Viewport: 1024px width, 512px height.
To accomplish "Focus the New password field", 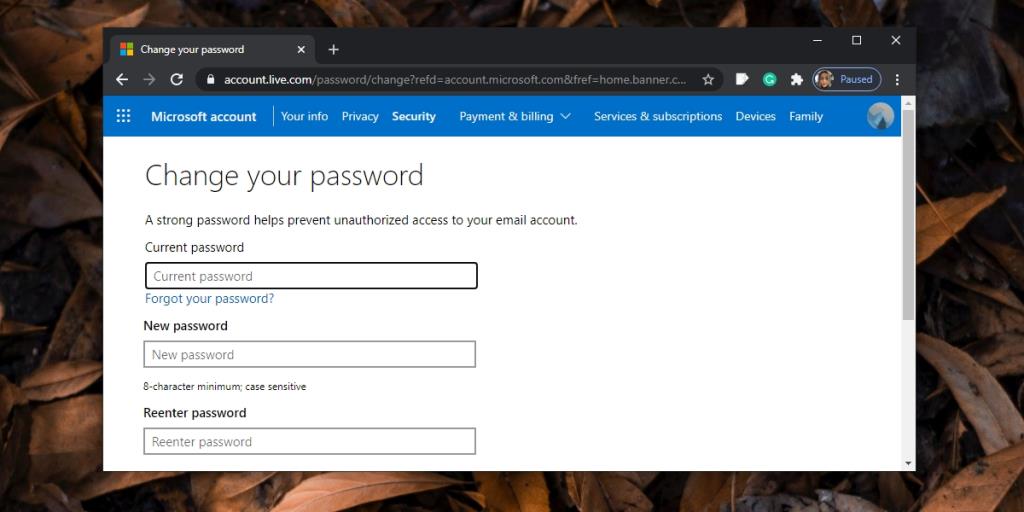I will (309, 355).
